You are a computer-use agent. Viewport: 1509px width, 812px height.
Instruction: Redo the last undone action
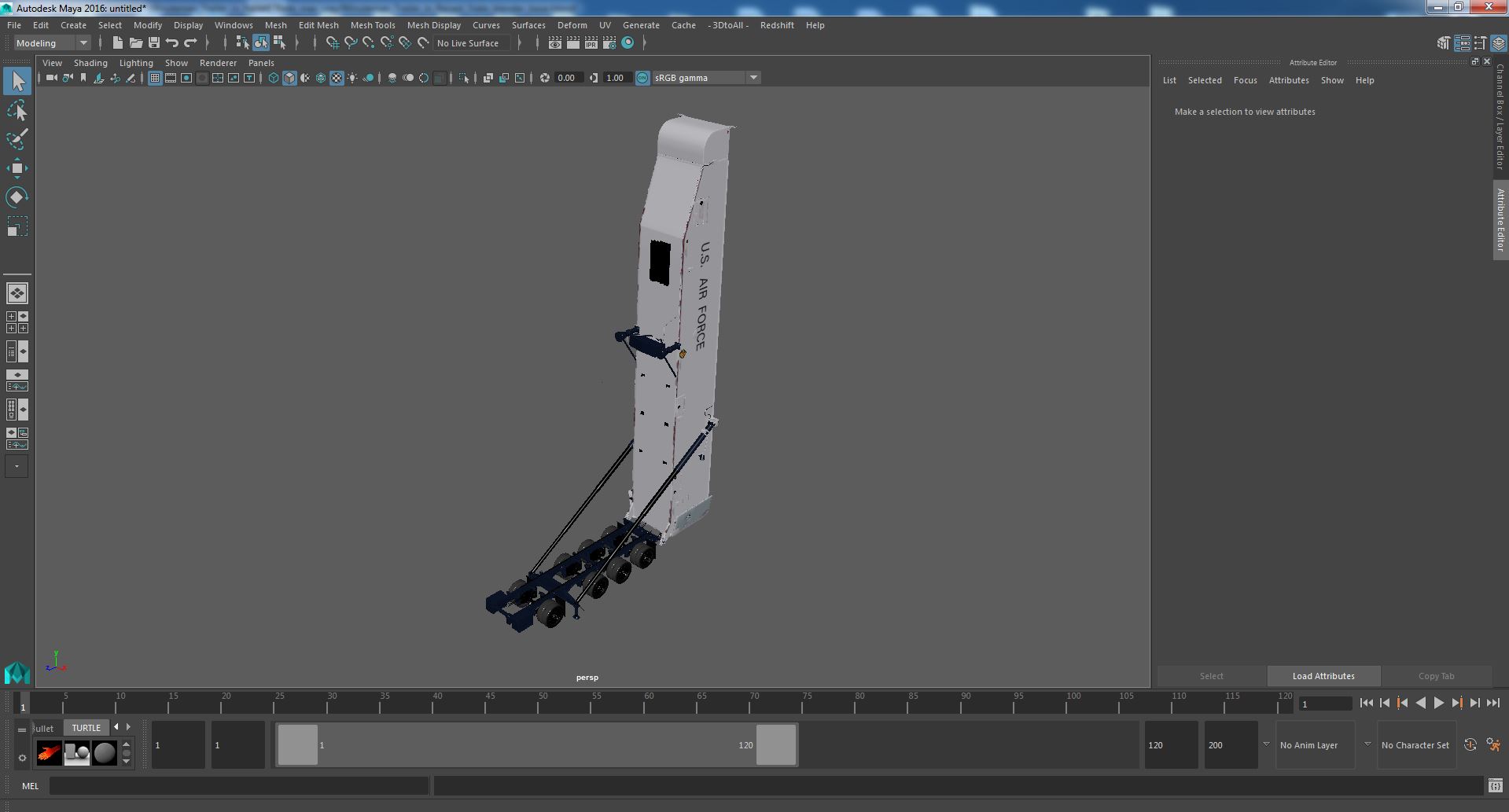(190, 43)
